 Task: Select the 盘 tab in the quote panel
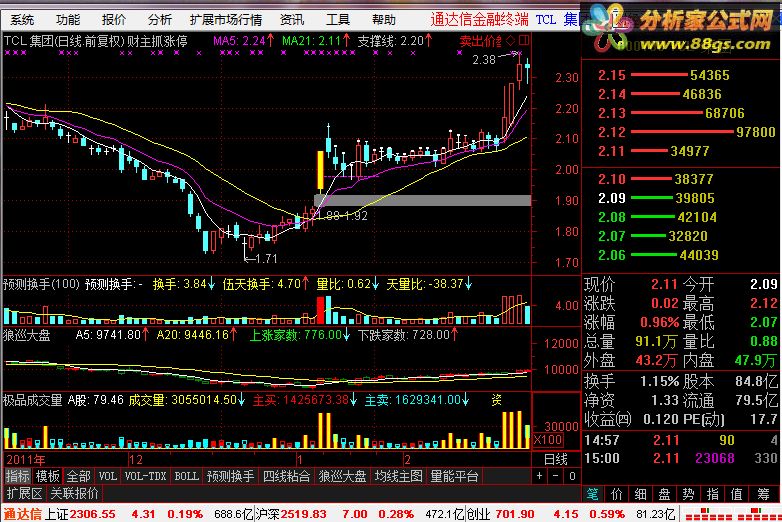664,494
